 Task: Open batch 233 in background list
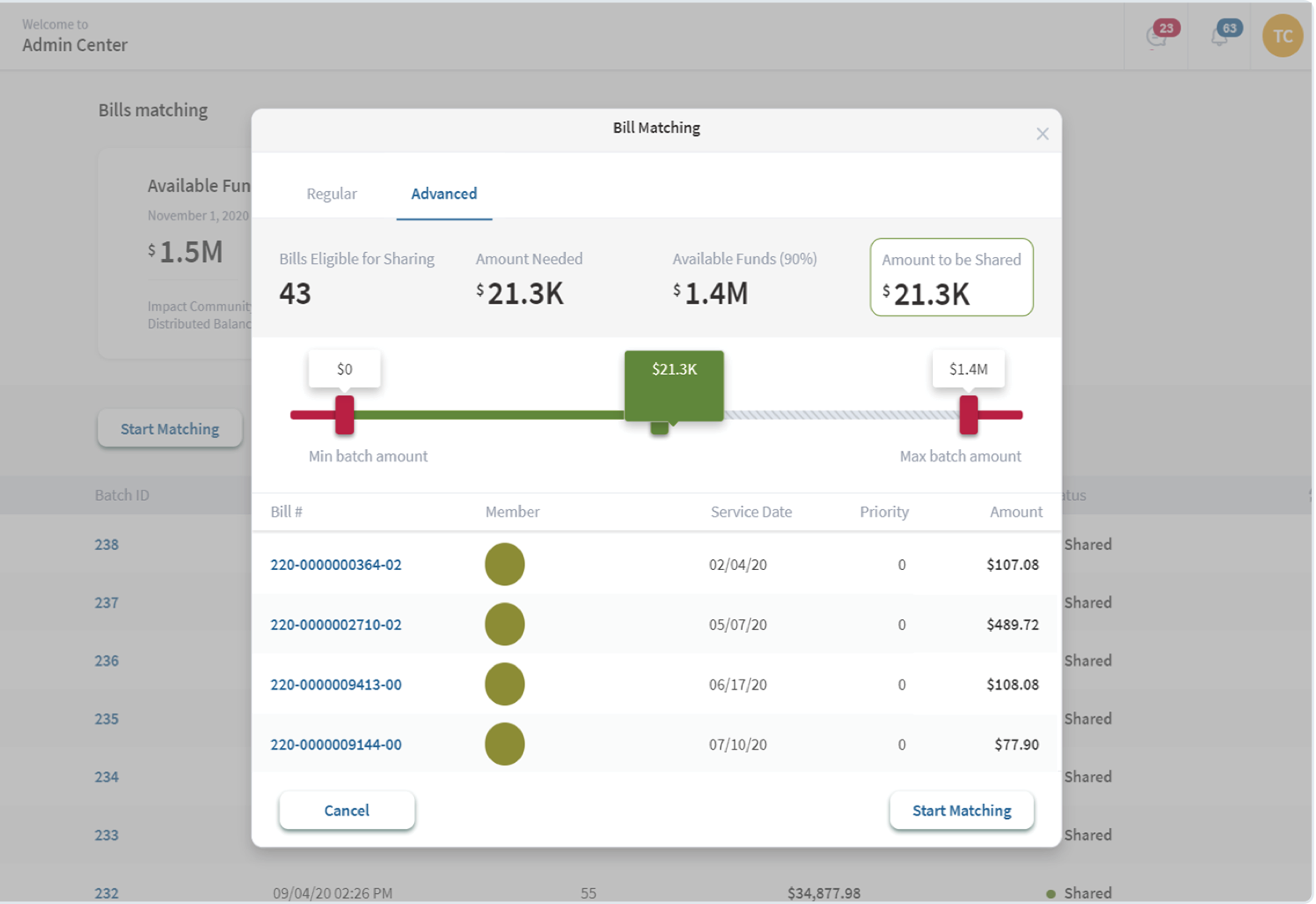(106, 836)
